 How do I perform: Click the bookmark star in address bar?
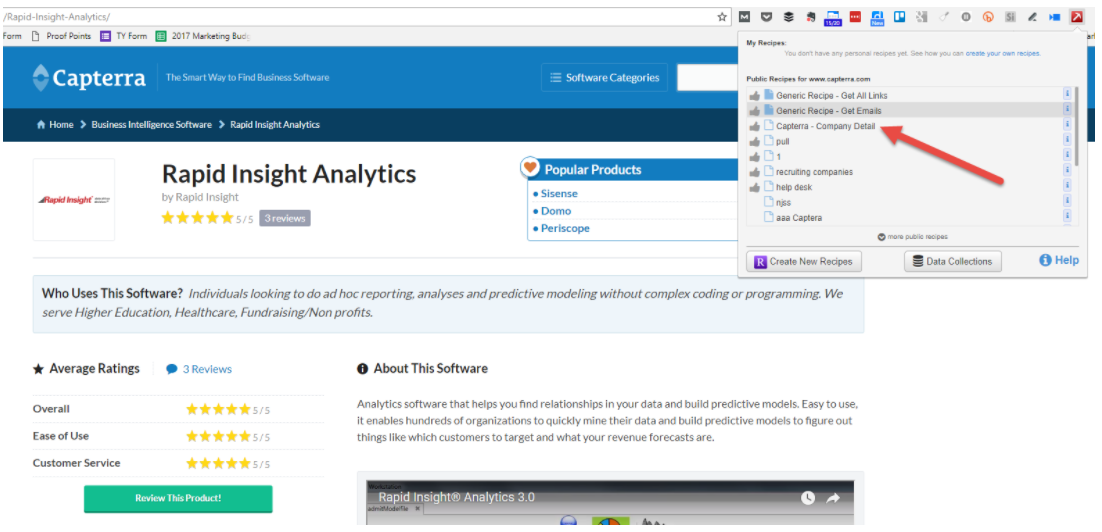(722, 17)
